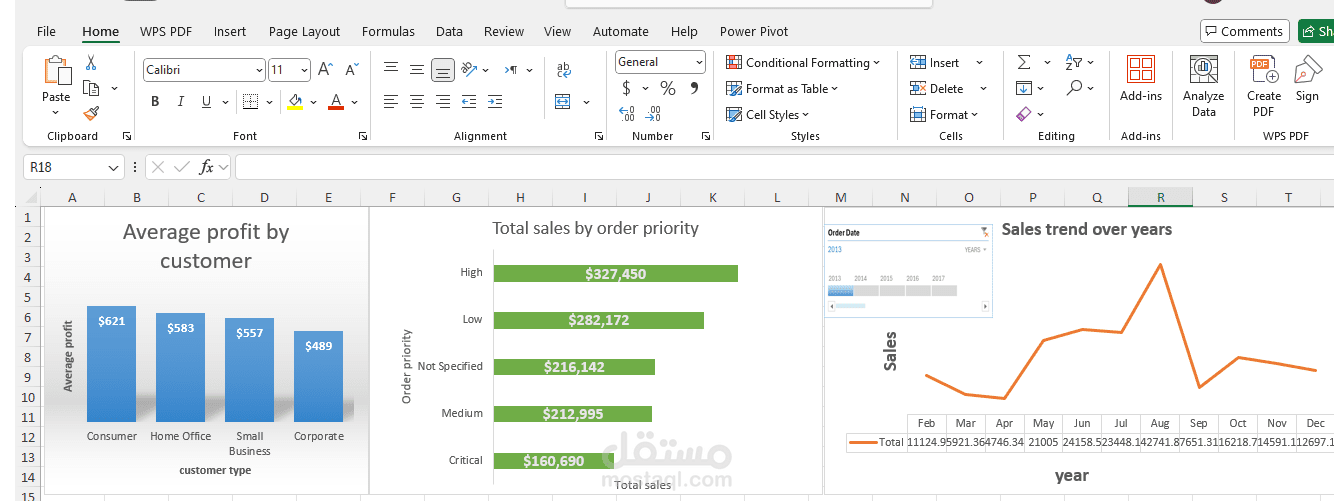Toggle Align Left
The height and width of the screenshot is (501, 1334).
tap(391, 101)
